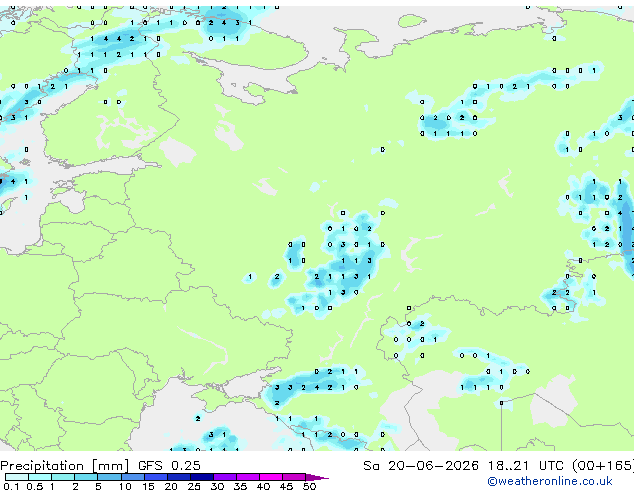
Task: Click the dark navy swatch between 25 and 30
Action: click(x=201, y=477)
